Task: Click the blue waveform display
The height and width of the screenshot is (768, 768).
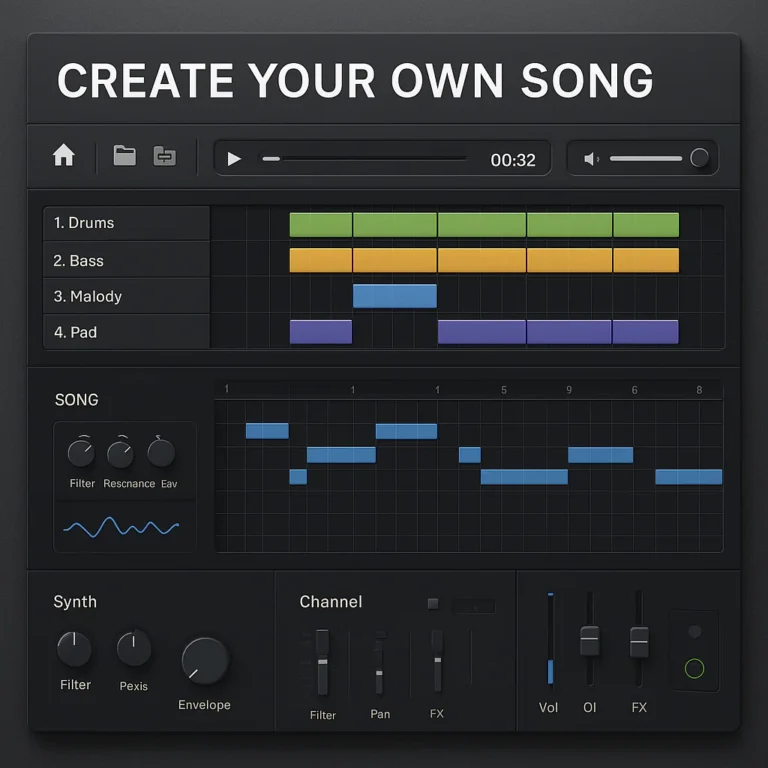Action: click(x=121, y=527)
